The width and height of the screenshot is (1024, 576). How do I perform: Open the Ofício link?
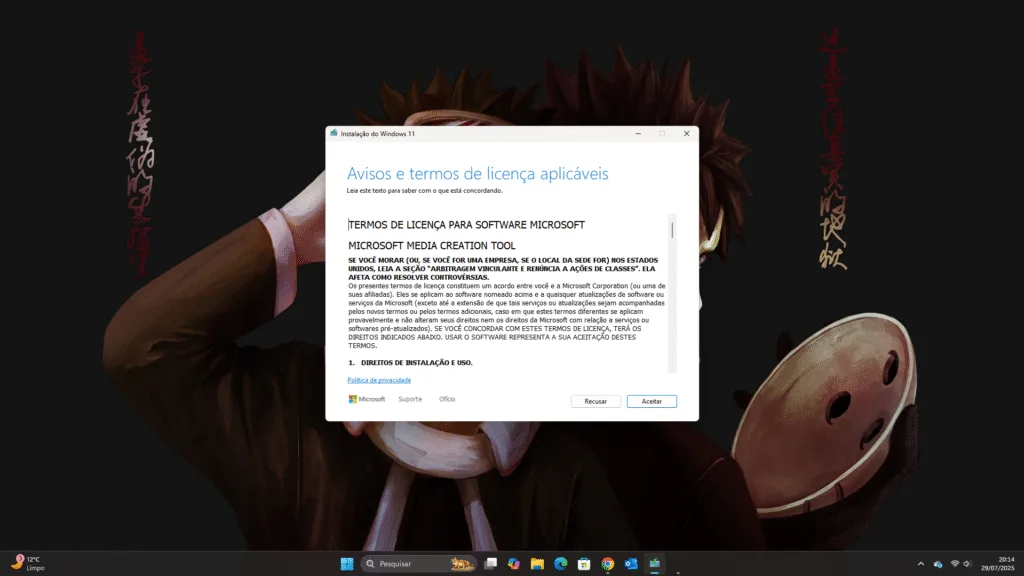pyautogui.click(x=447, y=399)
